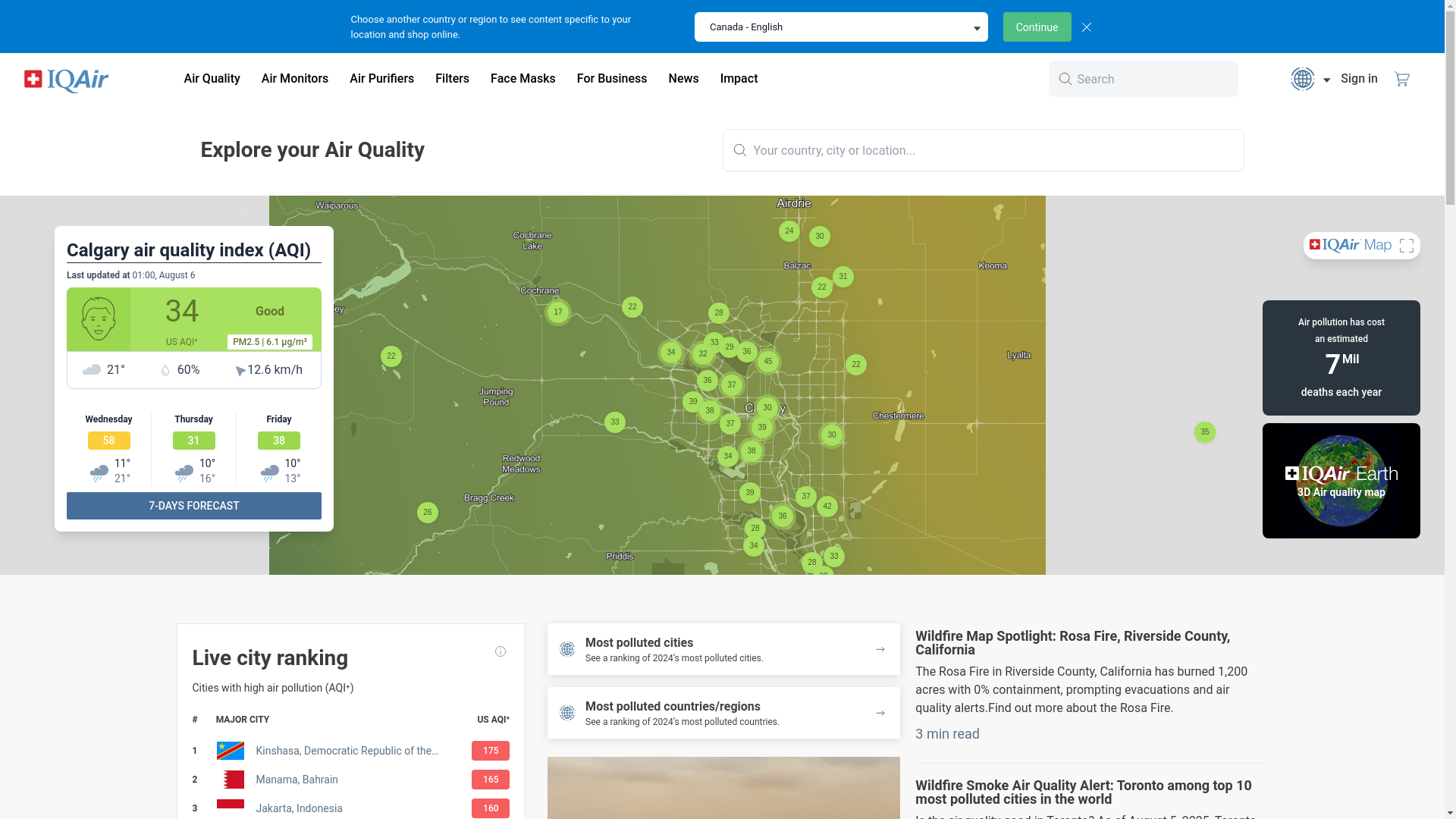
Task: Click Kinshasa's 175 AQI badge
Action: 491,751
